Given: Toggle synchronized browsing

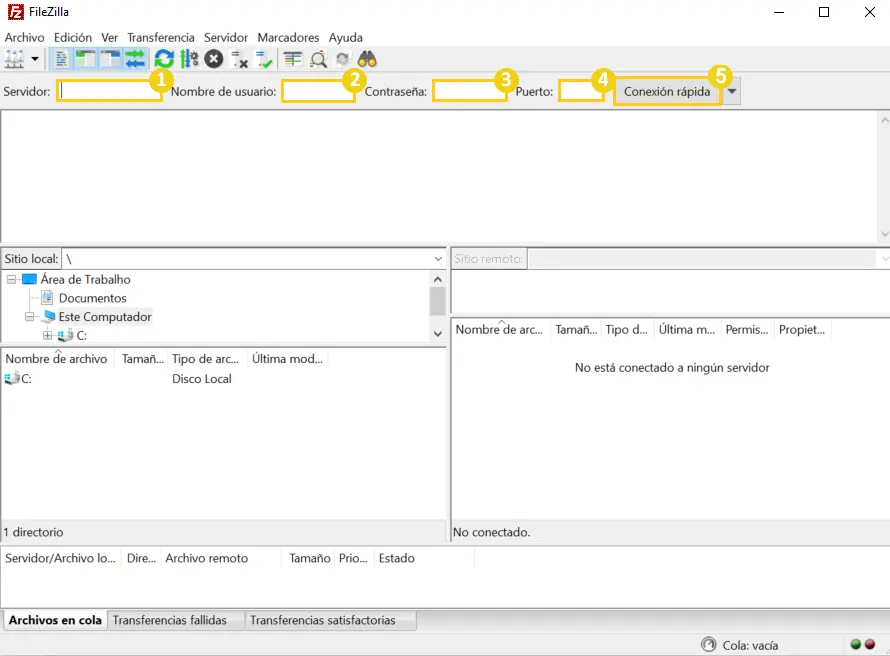Looking at the screenshot, I should (342, 59).
